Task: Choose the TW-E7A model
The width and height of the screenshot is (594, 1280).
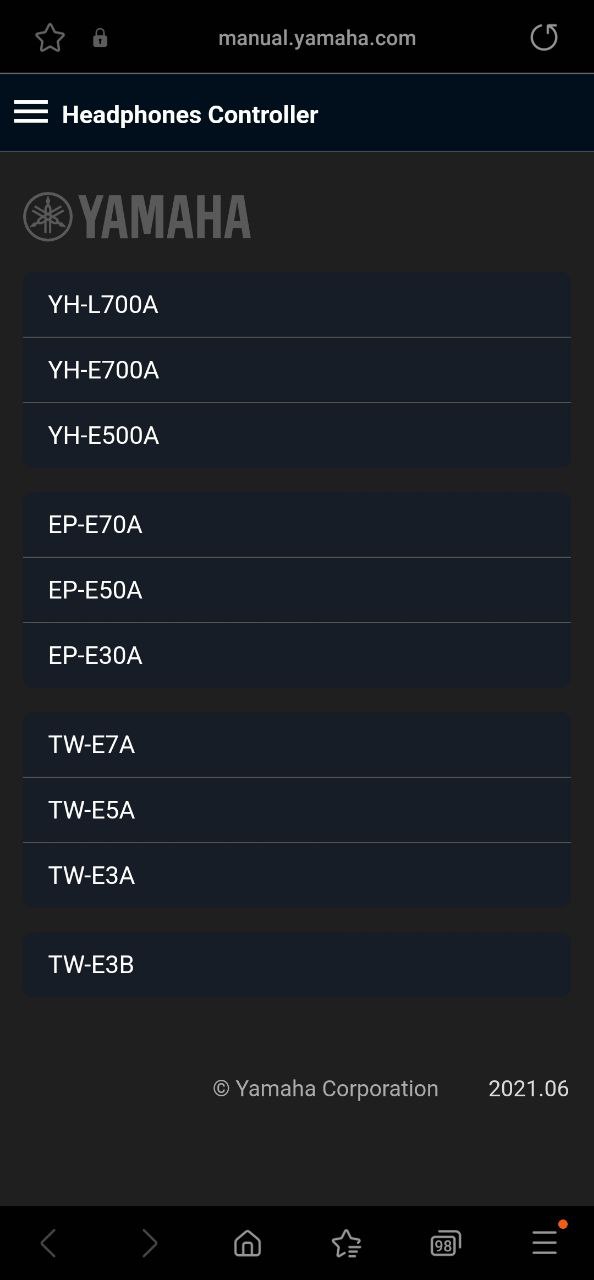Action: [x=297, y=745]
